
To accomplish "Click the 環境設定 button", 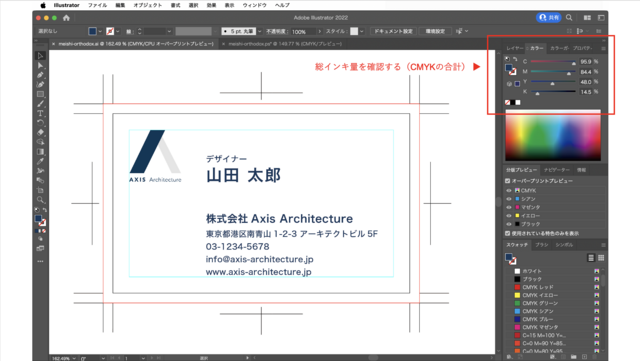I will [435, 31].
